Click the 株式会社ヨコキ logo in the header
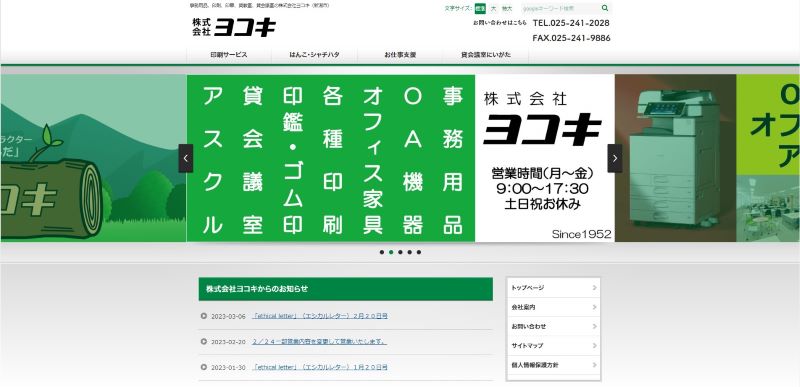 coord(234,27)
